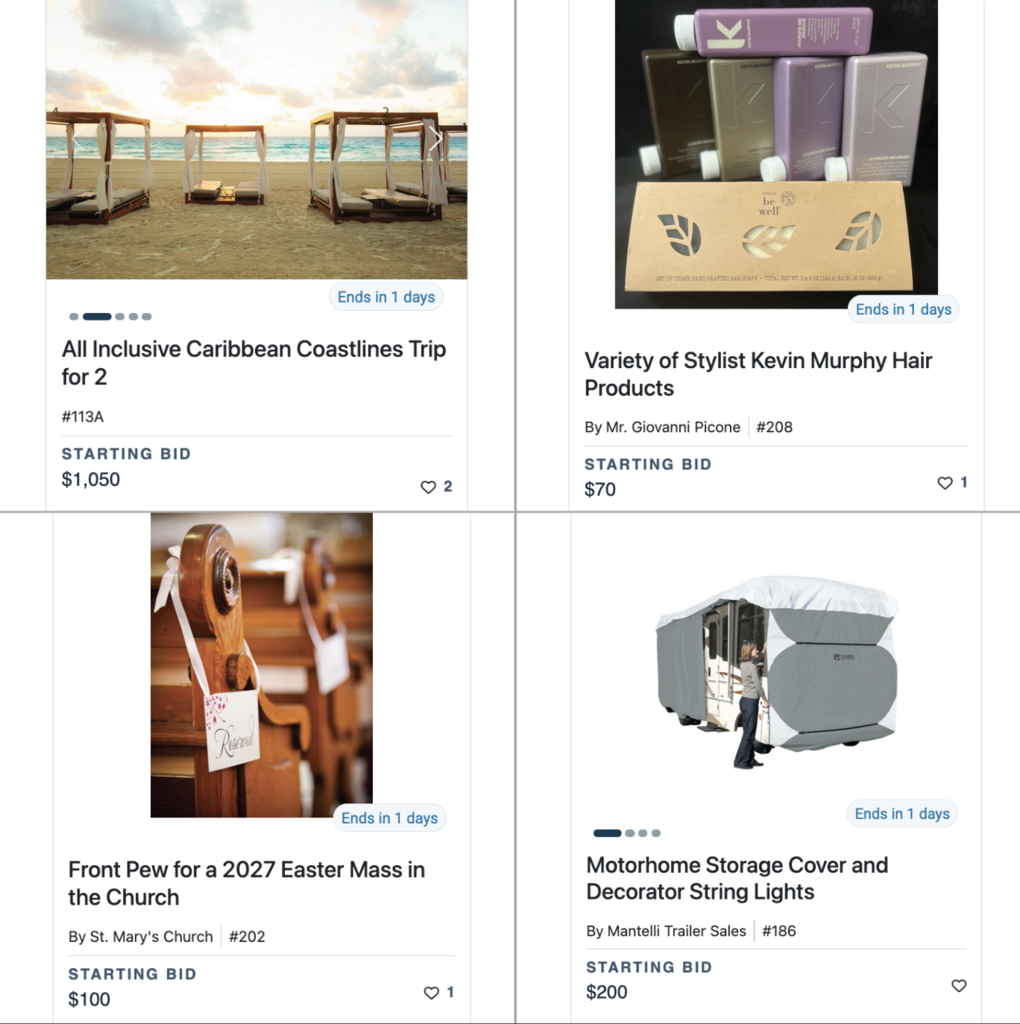
Task: Jump to last carousel dot on Caribbean trip
Action: pos(147,317)
